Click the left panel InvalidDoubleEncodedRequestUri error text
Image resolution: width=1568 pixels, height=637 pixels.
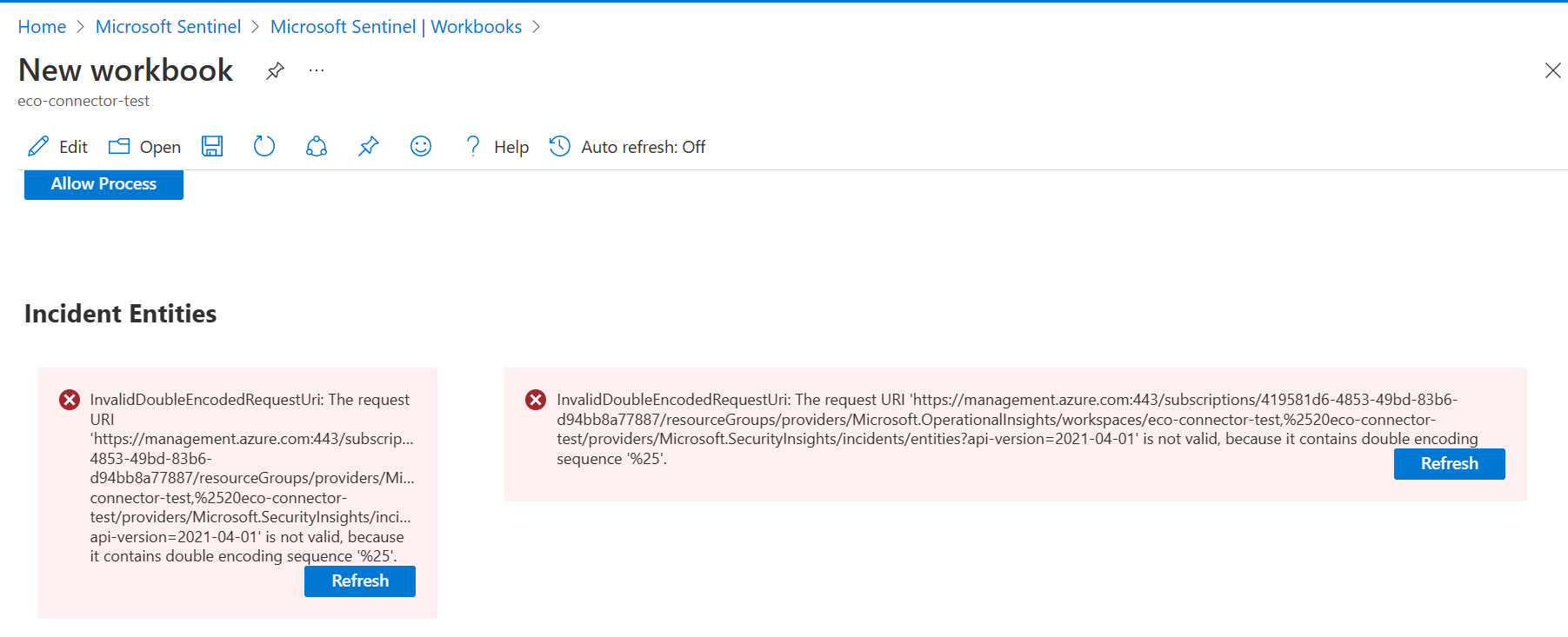click(251, 478)
